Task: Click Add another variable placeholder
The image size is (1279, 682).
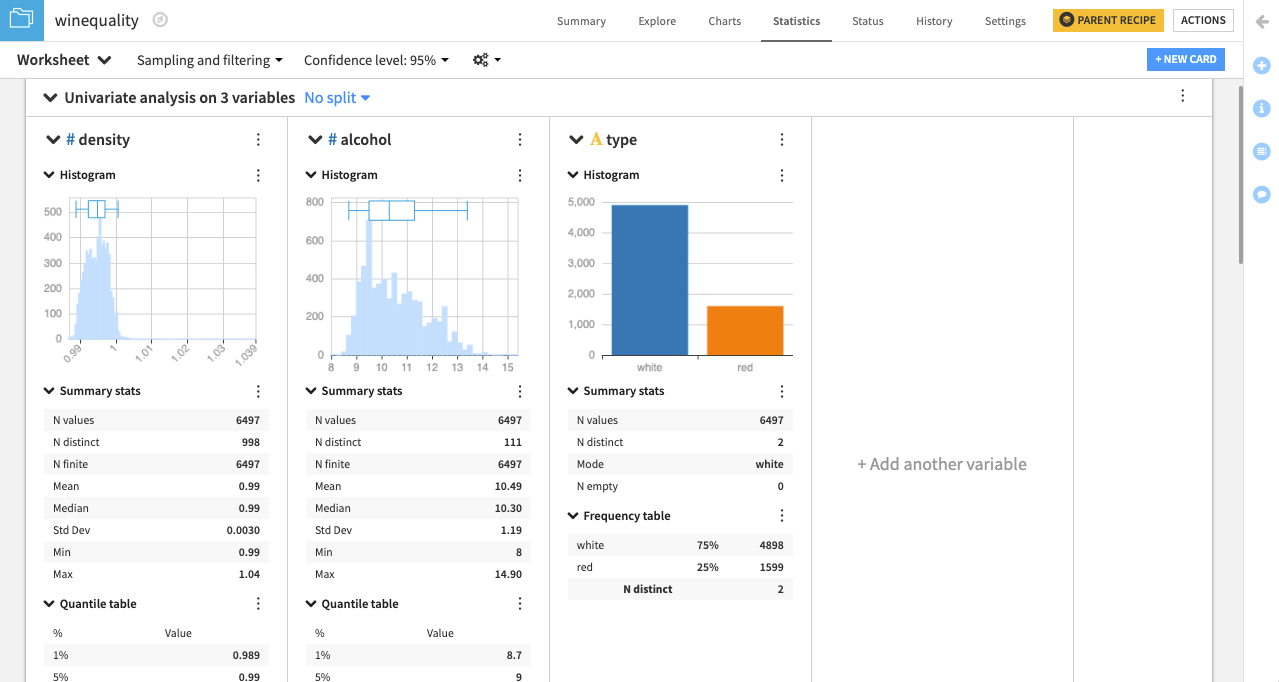Action: (x=941, y=464)
